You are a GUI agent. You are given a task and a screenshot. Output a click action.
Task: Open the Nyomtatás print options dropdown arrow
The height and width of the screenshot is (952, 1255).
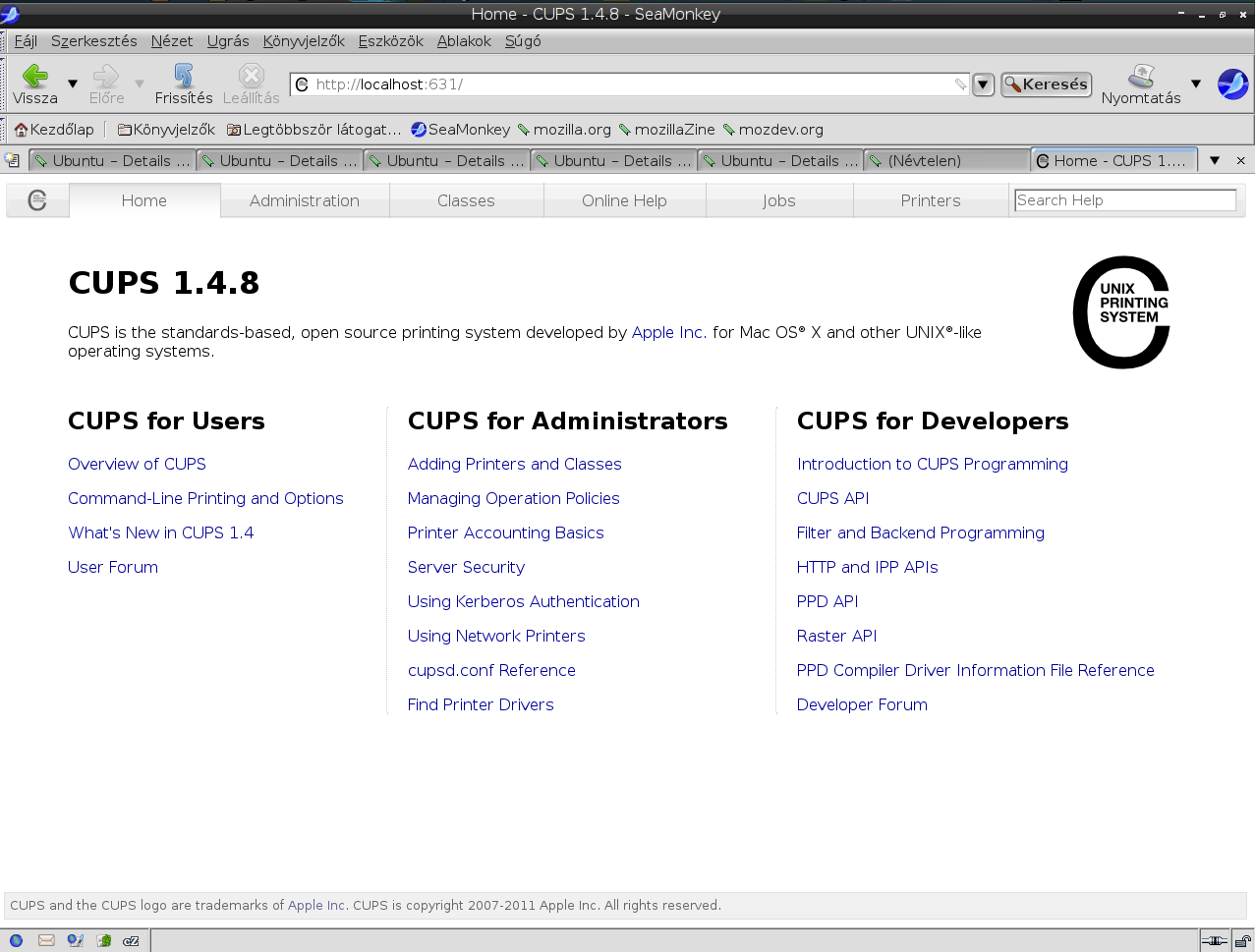point(1196,84)
